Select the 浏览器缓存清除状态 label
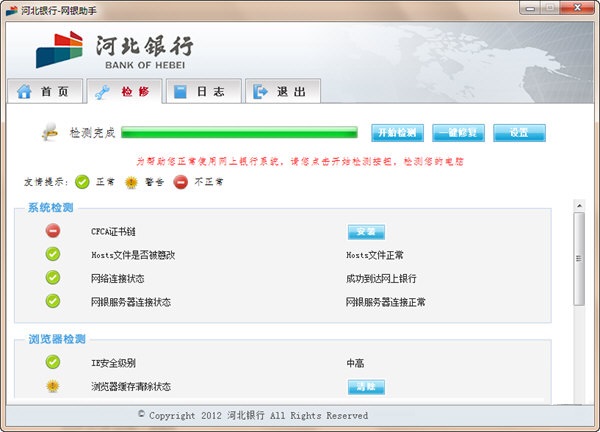 131,387
